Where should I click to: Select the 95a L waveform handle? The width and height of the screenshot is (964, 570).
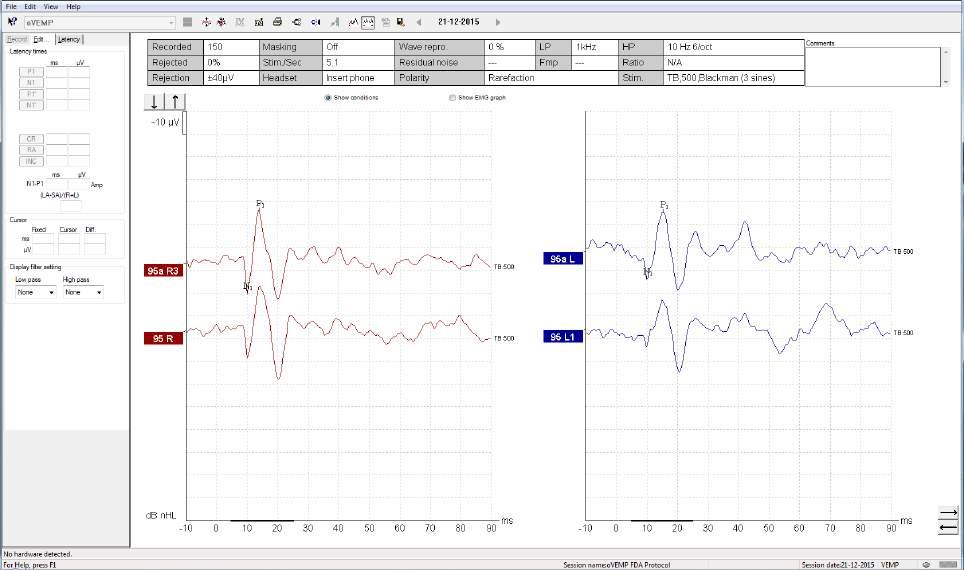(563, 259)
